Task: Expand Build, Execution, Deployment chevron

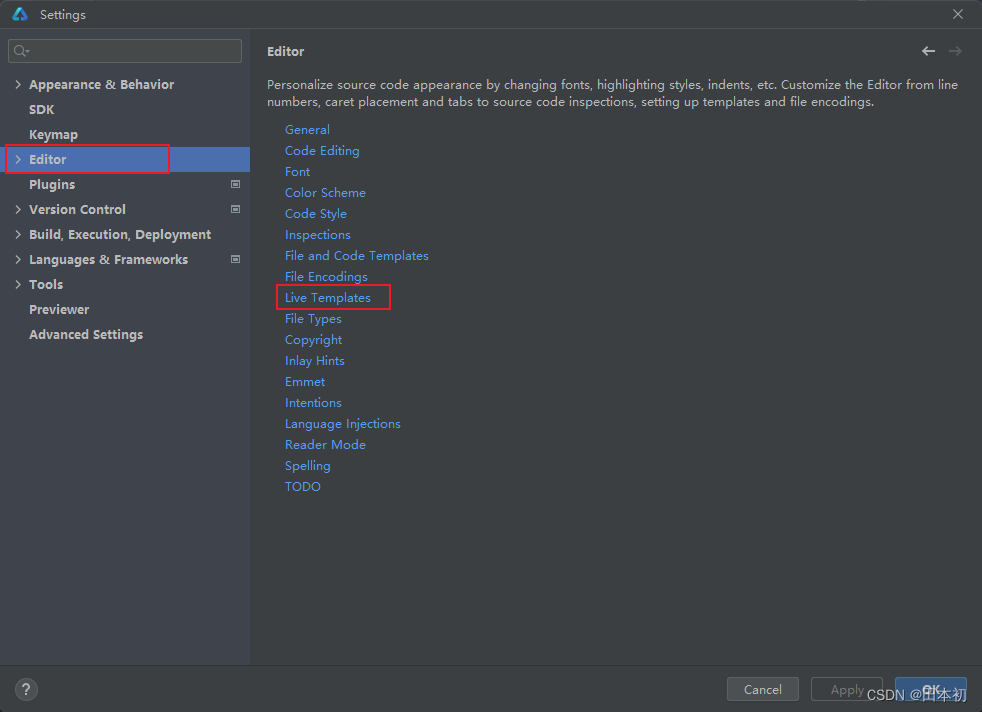Action: pos(18,235)
